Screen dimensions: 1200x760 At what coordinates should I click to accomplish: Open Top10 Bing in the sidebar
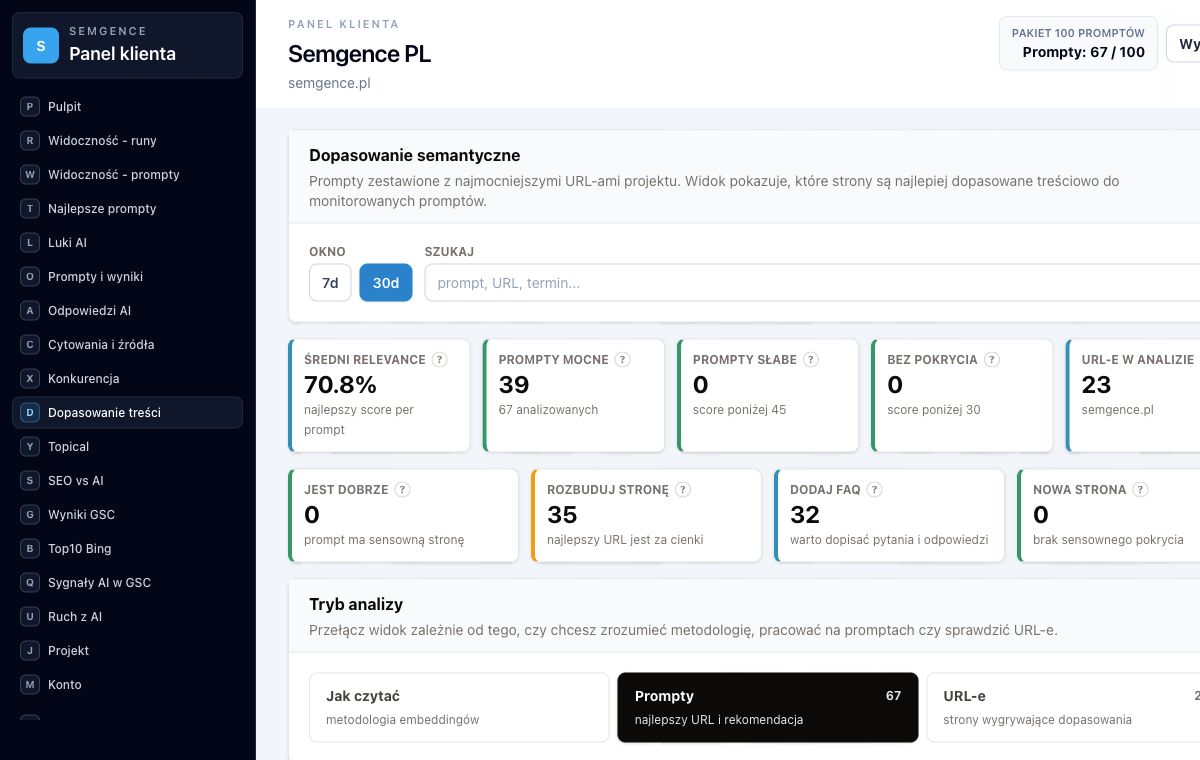127,548
